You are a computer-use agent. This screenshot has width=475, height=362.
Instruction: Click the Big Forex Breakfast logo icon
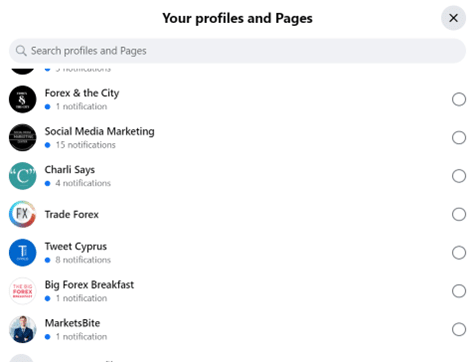tap(23, 291)
